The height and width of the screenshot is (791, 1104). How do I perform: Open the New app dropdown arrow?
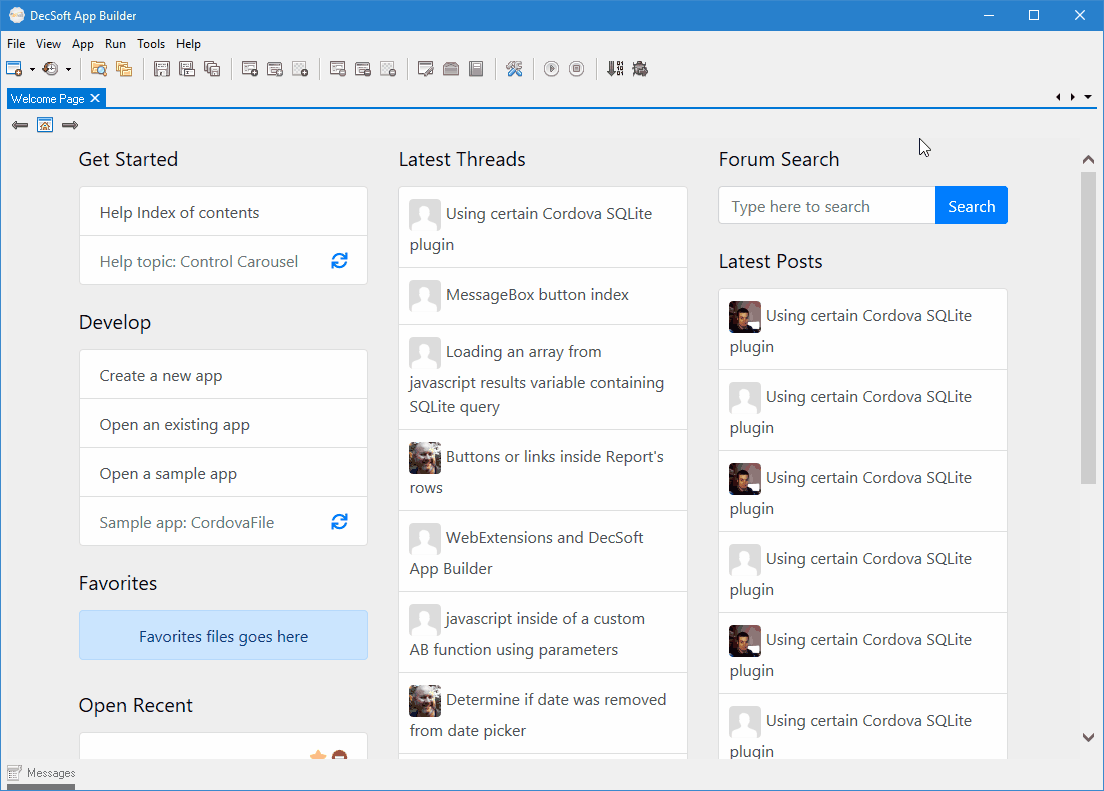click(x=32, y=69)
